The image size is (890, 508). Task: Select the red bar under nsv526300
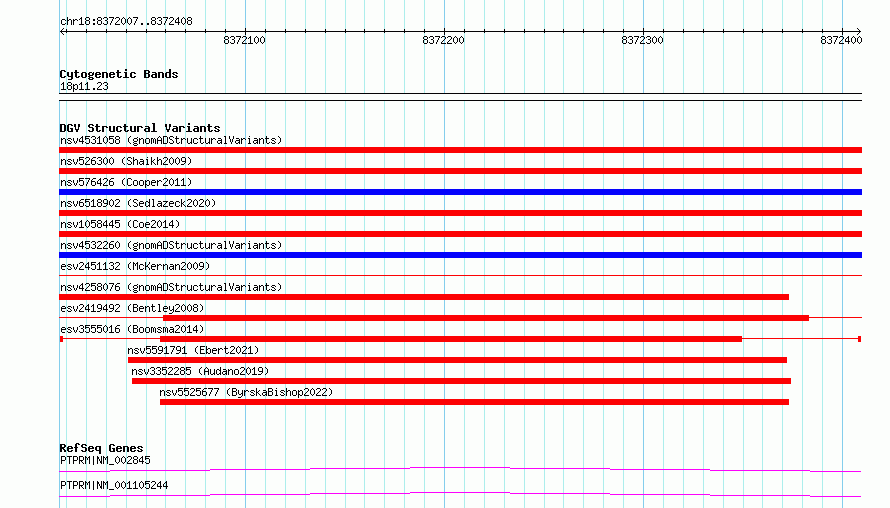tap(460, 171)
